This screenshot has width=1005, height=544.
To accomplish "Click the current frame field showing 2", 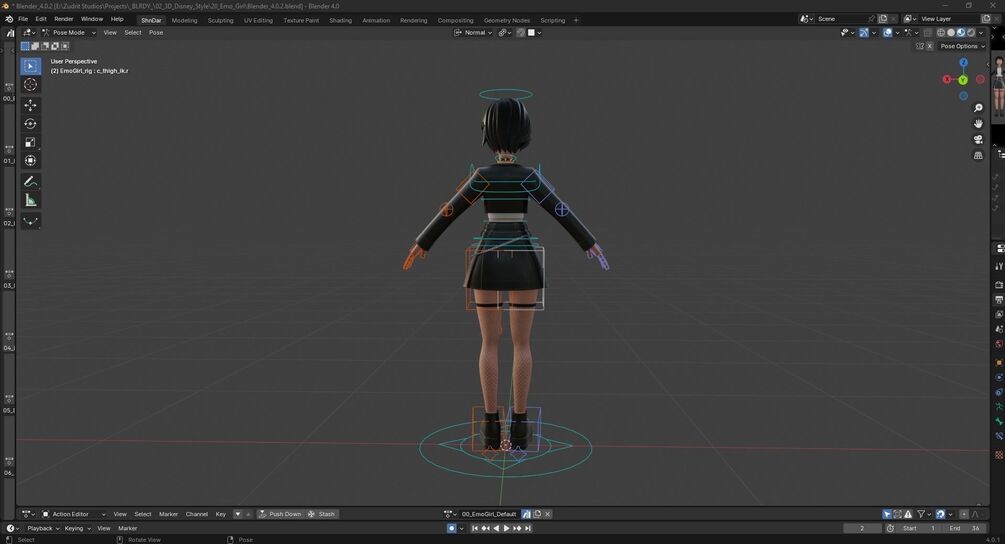I will tap(862, 529).
